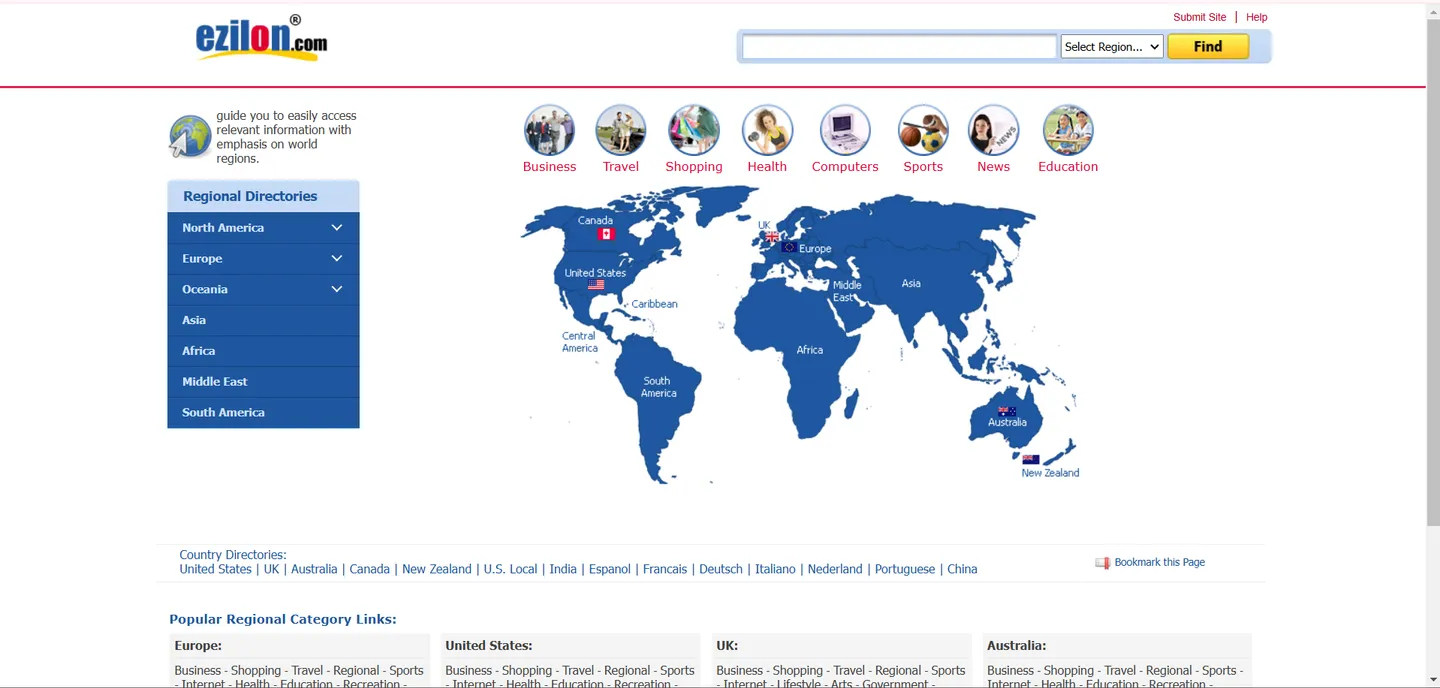
Task: Click the Business text link under icon
Action: [x=549, y=167]
